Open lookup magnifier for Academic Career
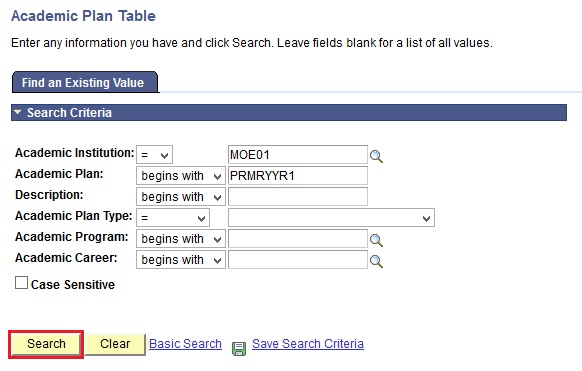The height and width of the screenshot is (371, 582). (376, 261)
